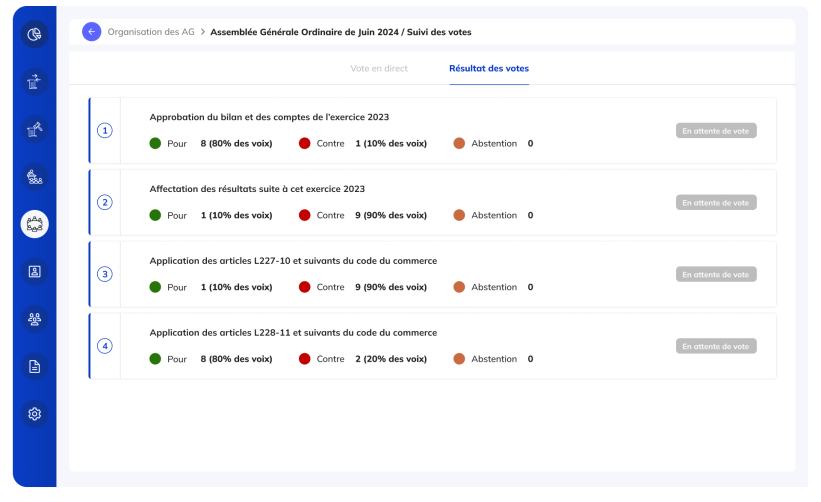Open the settings gear icon in sidebar
The width and height of the screenshot is (821, 502).
click(35, 414)
